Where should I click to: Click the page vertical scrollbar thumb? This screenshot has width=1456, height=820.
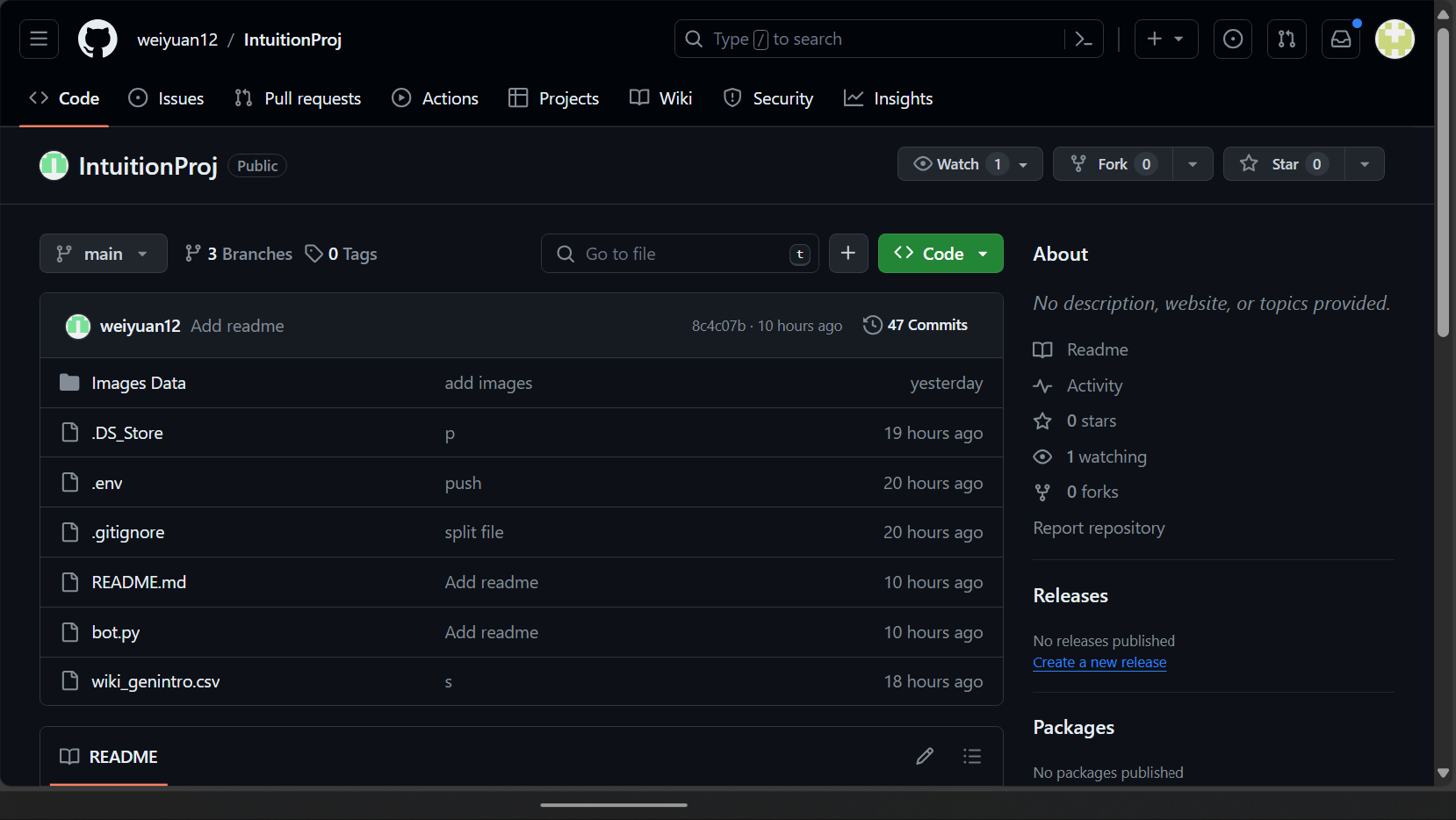pos(1443,182)
